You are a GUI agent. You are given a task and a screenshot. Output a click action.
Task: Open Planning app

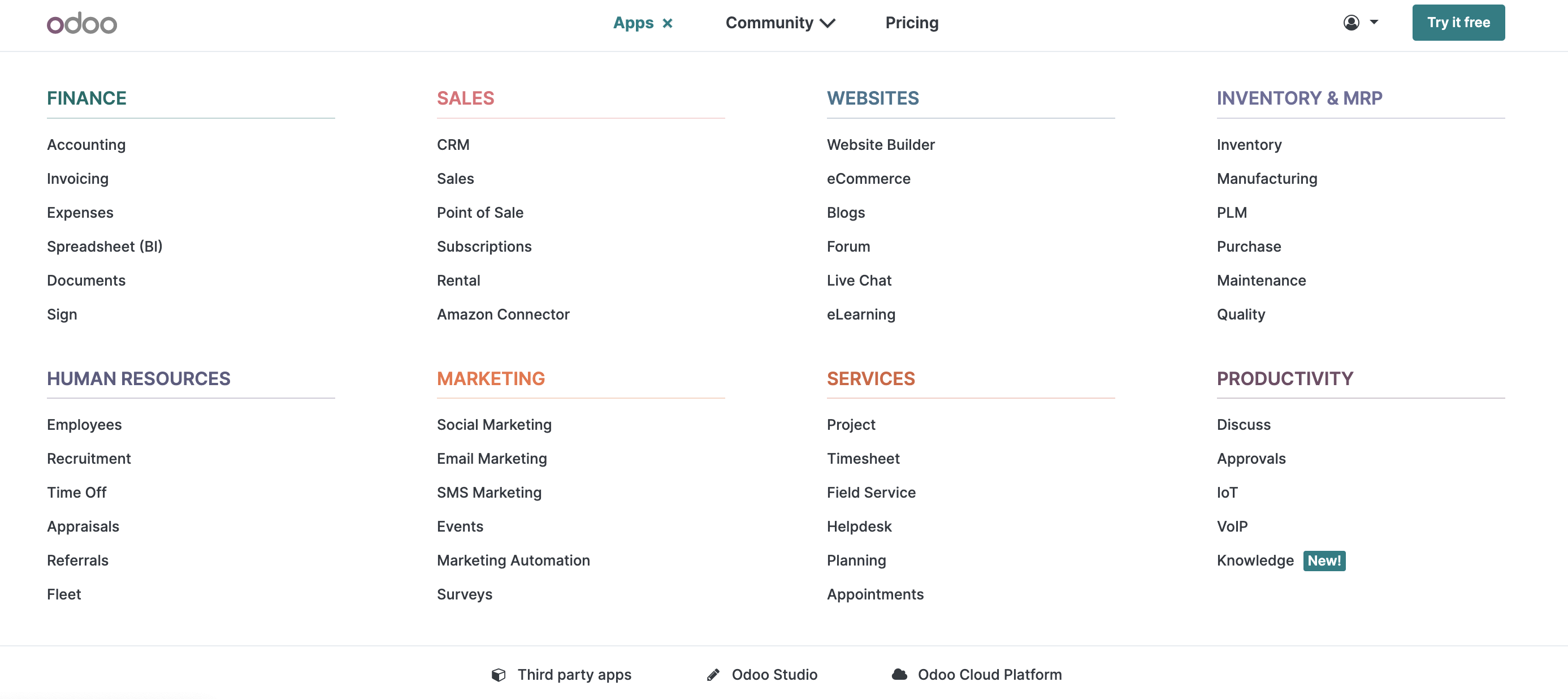pyautogui.click(x=856, y=561)
